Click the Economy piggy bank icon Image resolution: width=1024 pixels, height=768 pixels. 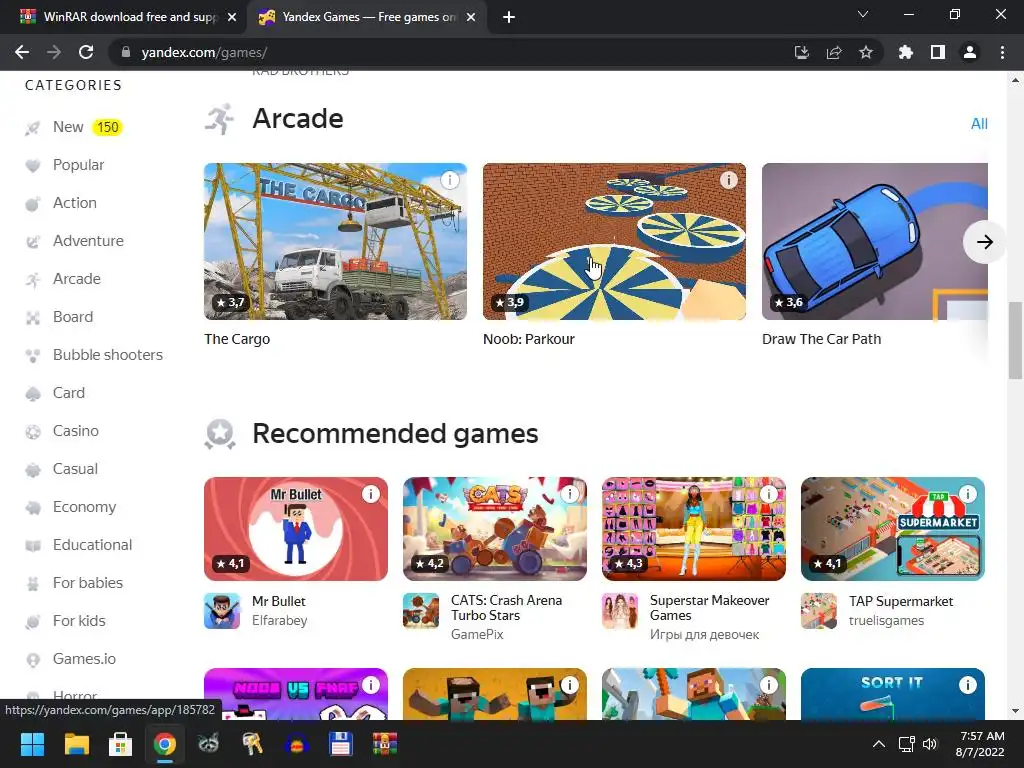[x=33, y=507]
